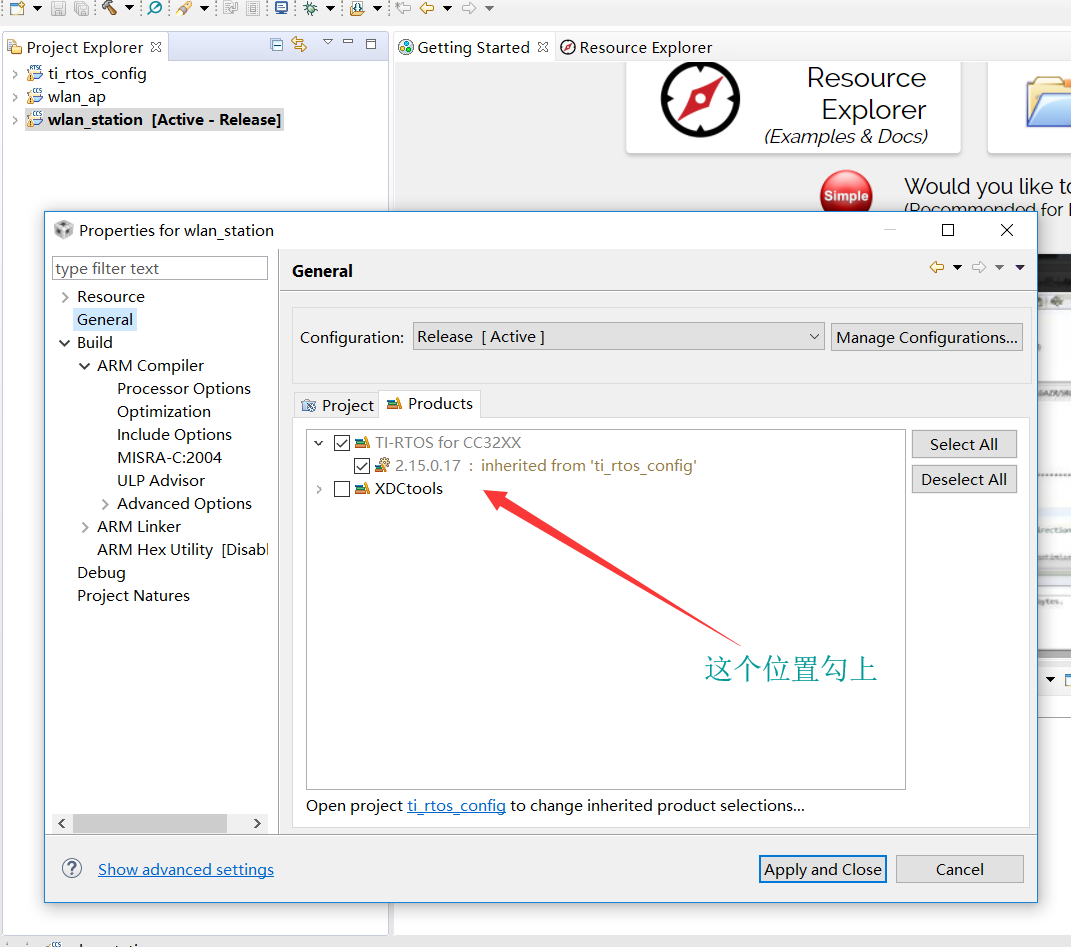Click the Select All button

[964, 444]
